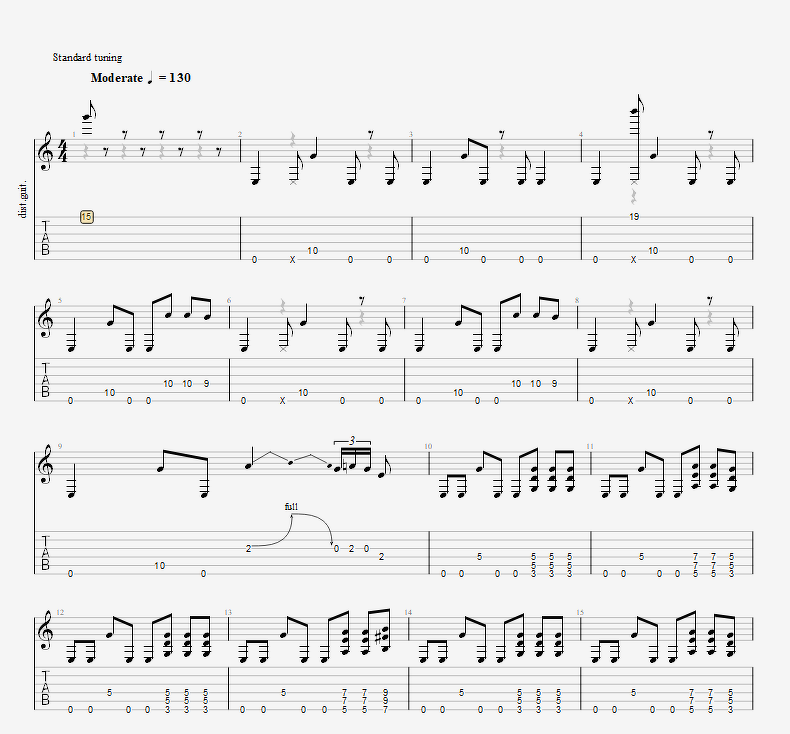
Task: Select measure number 15 marker
Action: pyautogui.click(x=580, y=612)
